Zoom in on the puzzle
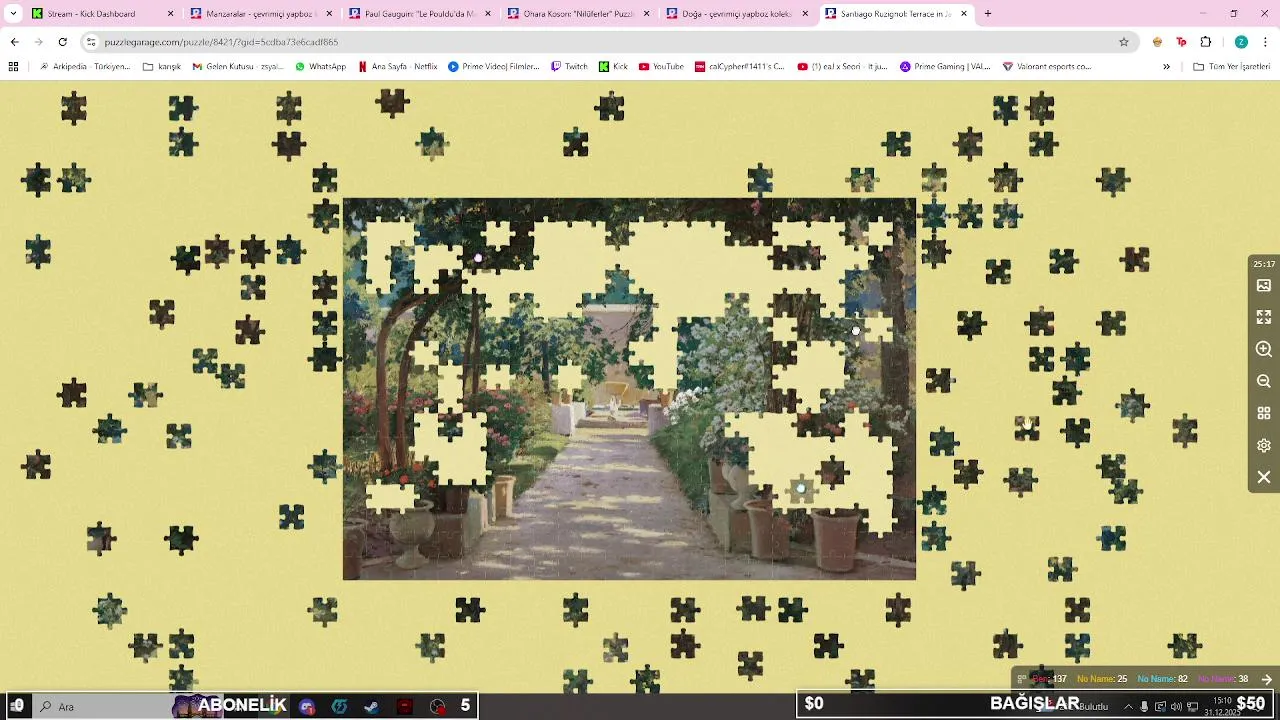This screenshot has height=720, width=1280. (x=1264, y=349)
